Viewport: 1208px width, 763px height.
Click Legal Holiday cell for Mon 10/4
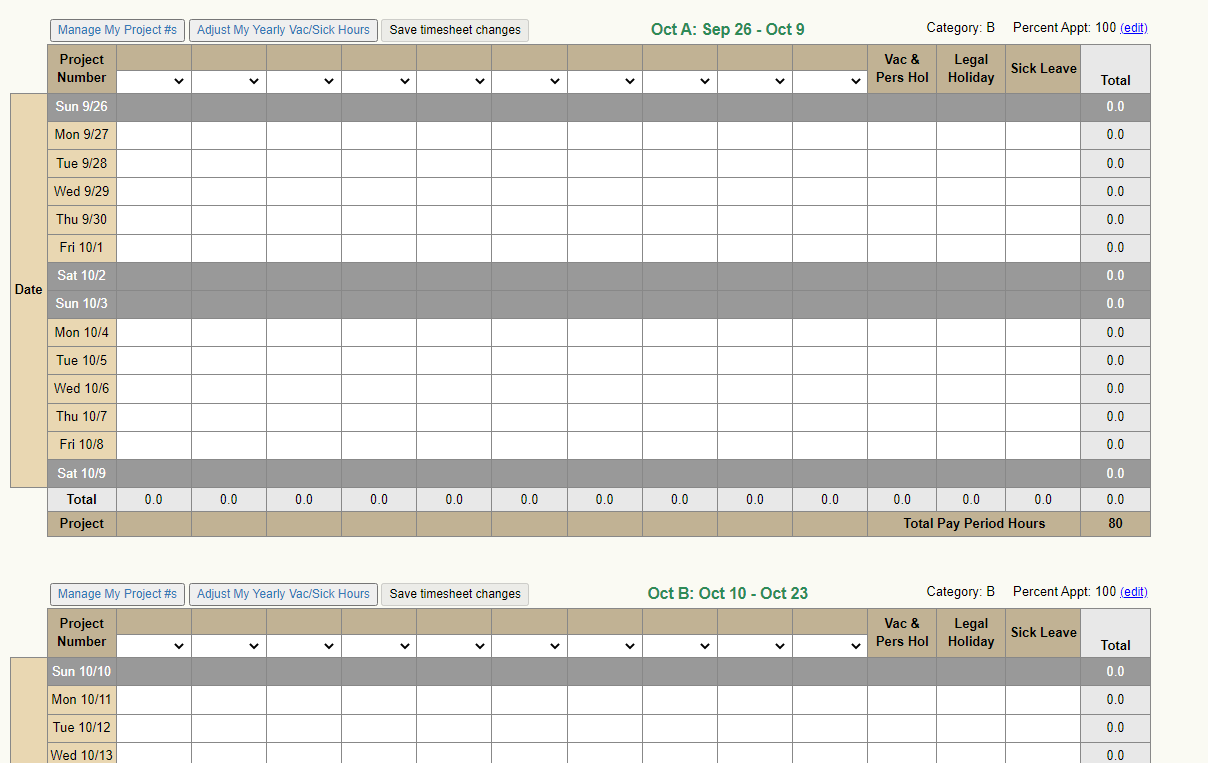click(x=971, y=332)
